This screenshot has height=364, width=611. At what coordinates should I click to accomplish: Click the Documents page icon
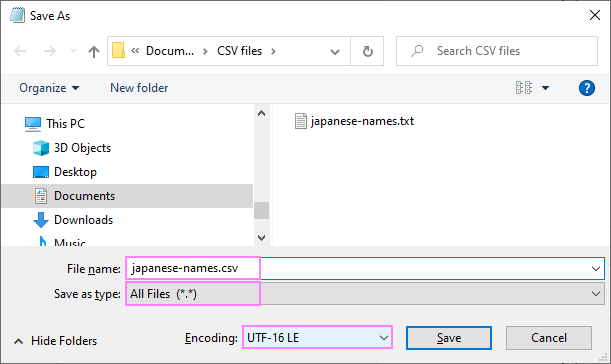pyautogui.click(x=41, y=196)
